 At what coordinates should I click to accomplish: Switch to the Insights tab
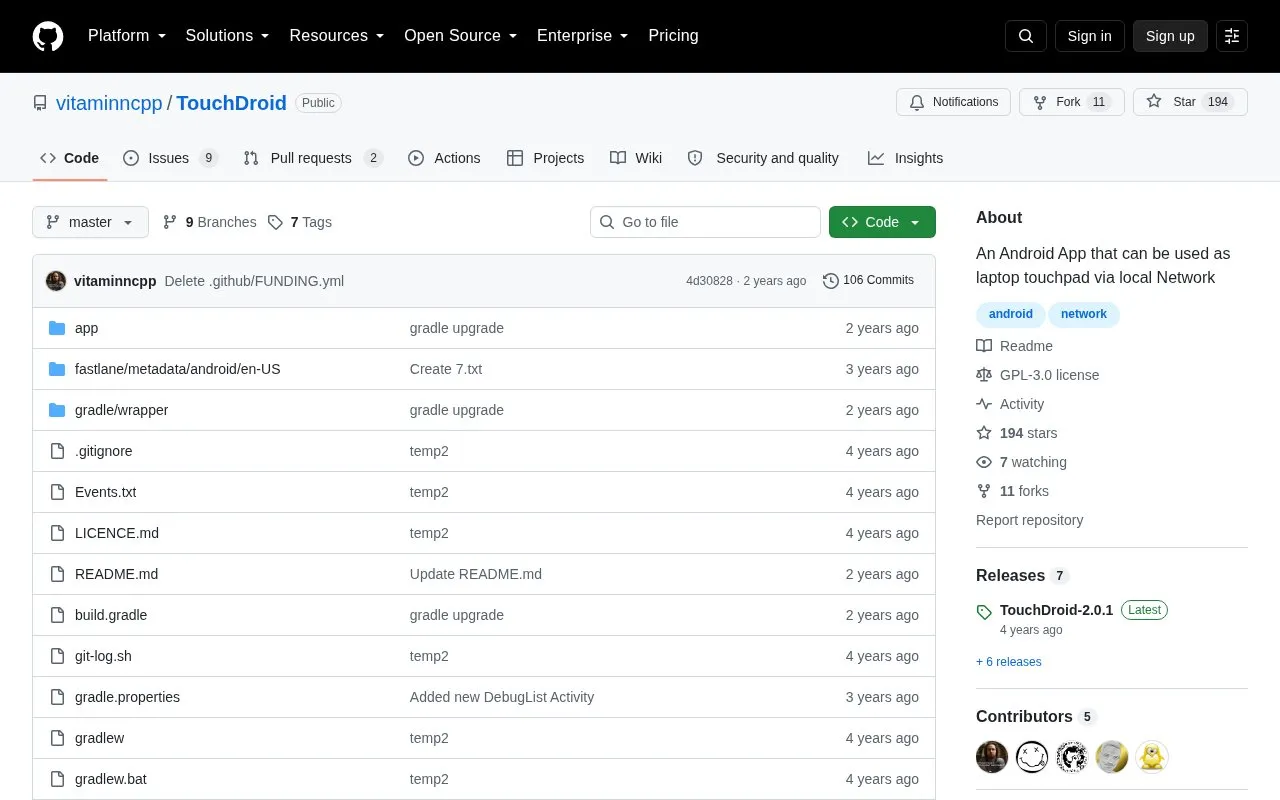click(905, 158)
